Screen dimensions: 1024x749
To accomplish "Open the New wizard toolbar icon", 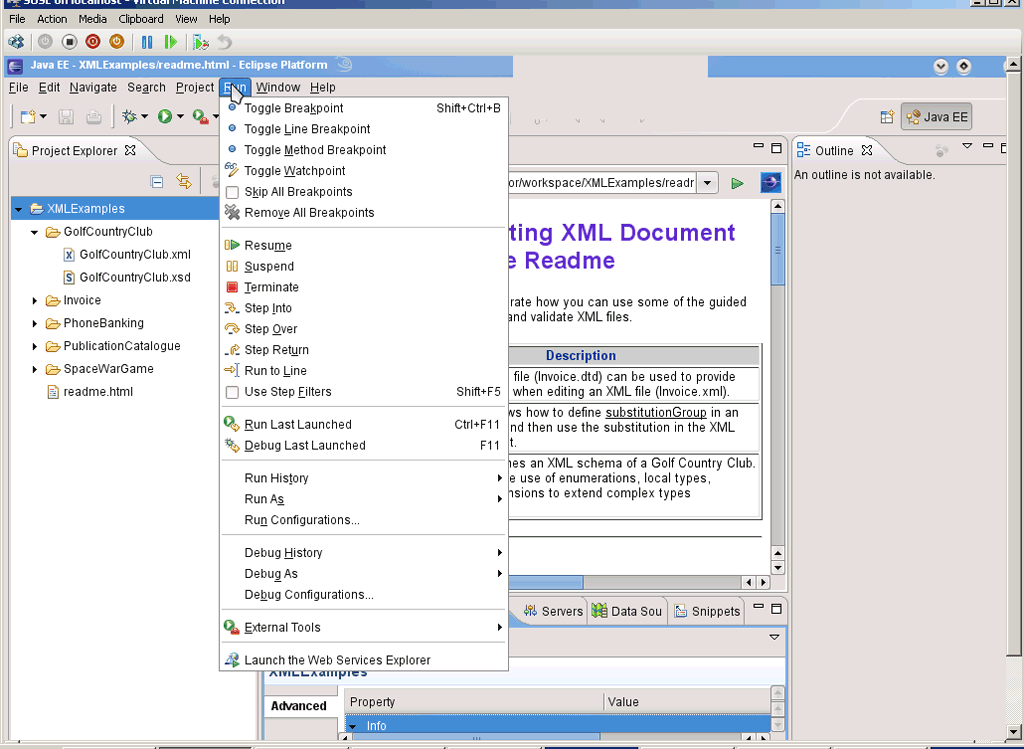I will 28,116.
